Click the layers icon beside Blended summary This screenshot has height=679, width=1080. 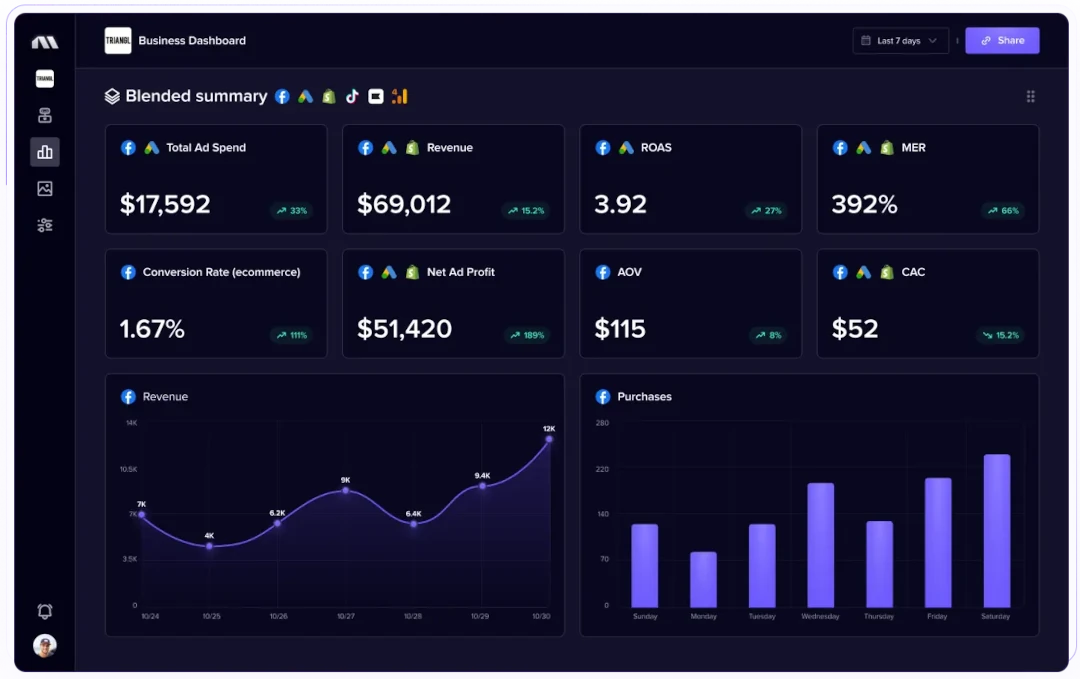pyautogui.click(x=112, y=96)
